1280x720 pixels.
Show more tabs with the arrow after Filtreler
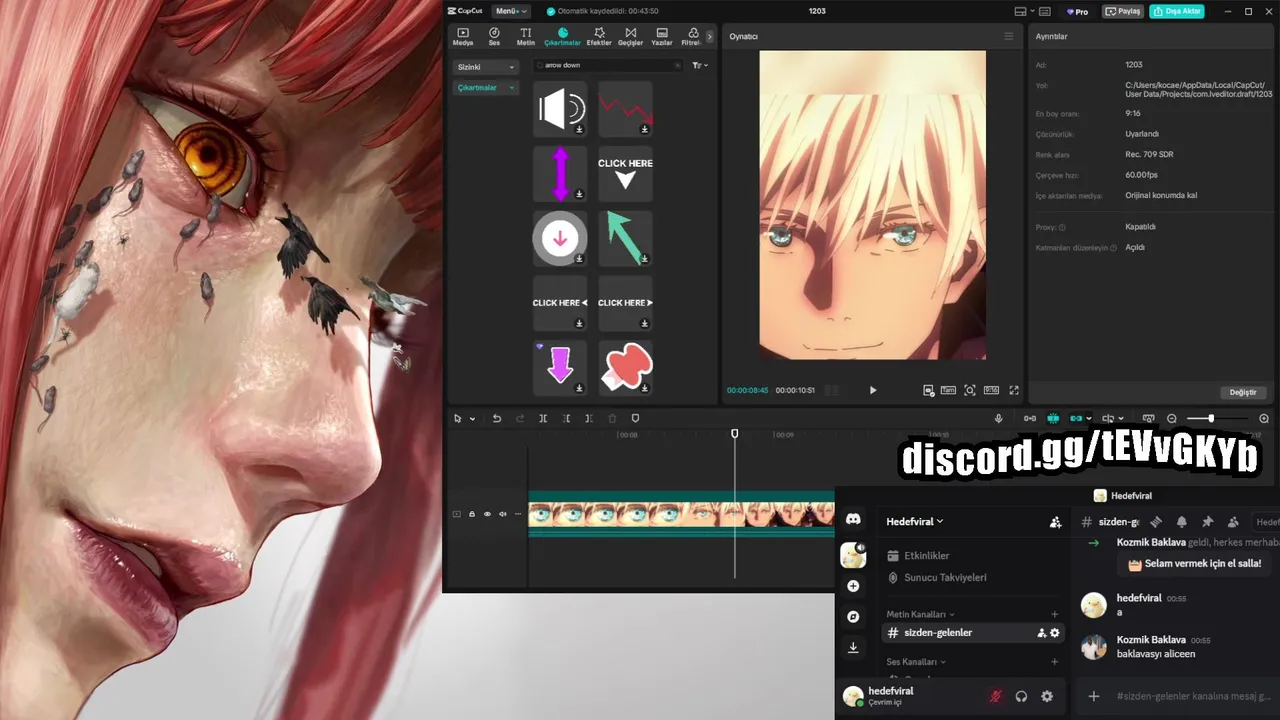710,37
